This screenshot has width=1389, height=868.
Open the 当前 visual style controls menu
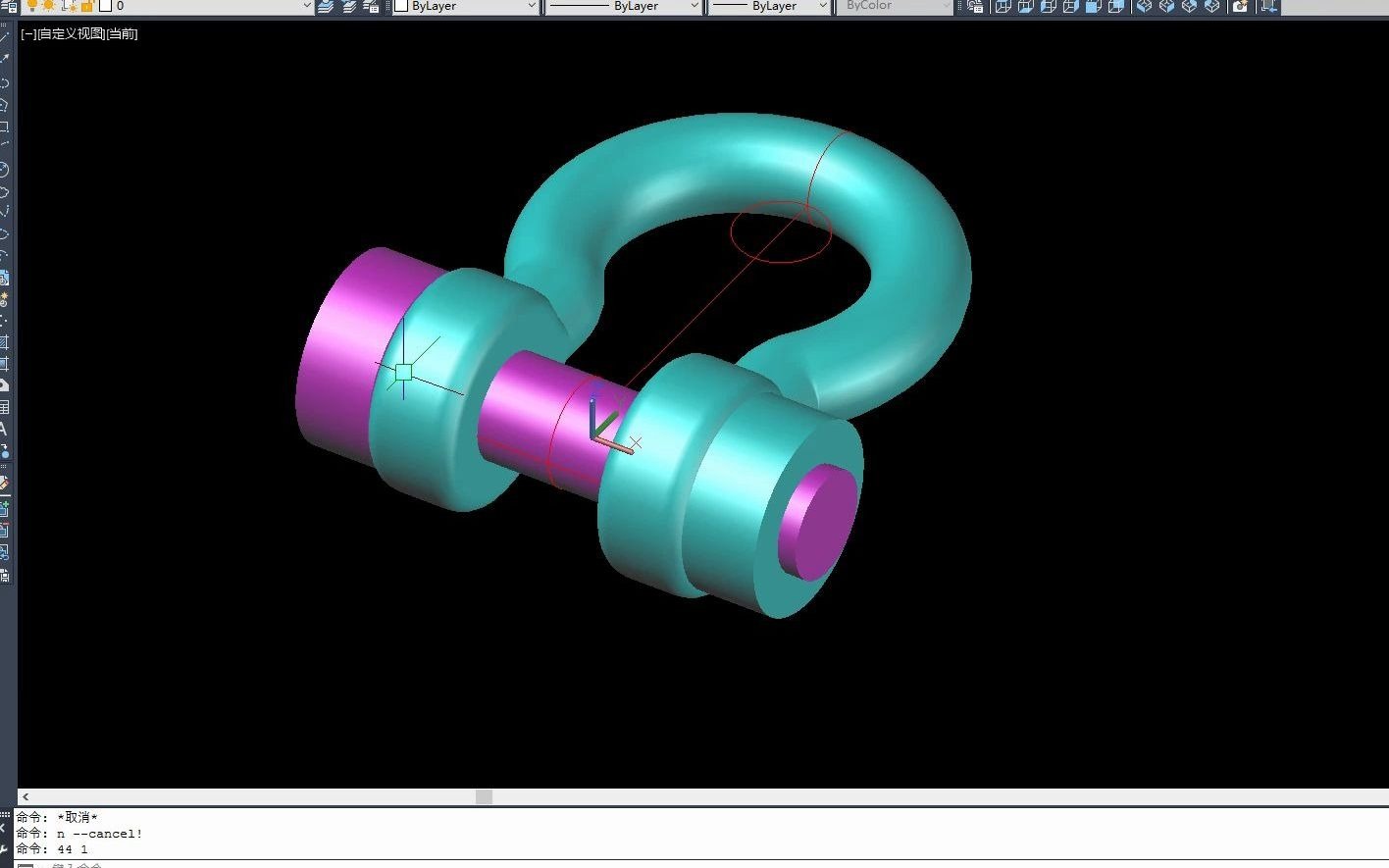[122, 33]
